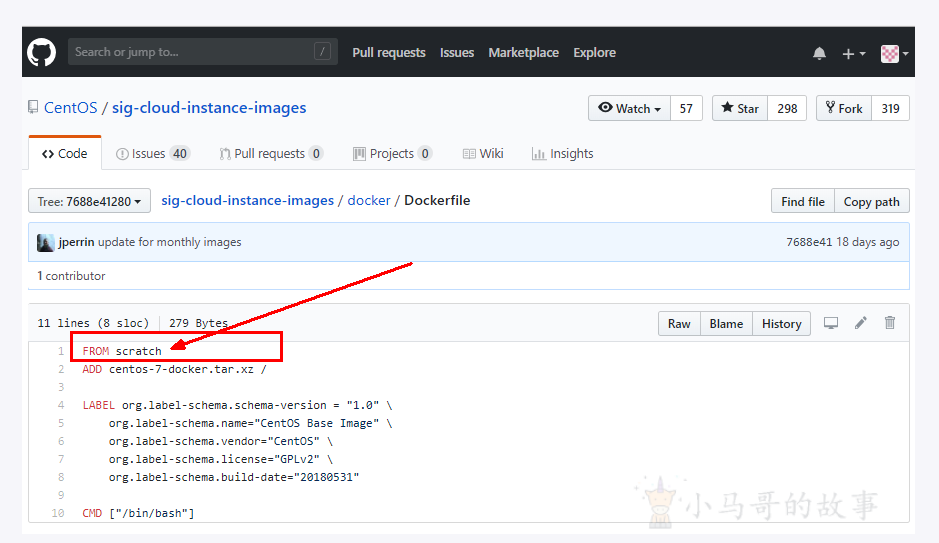939x543 pixels.
Task: Switch to the repository Pull requests tab
Action: click(271, 154)
